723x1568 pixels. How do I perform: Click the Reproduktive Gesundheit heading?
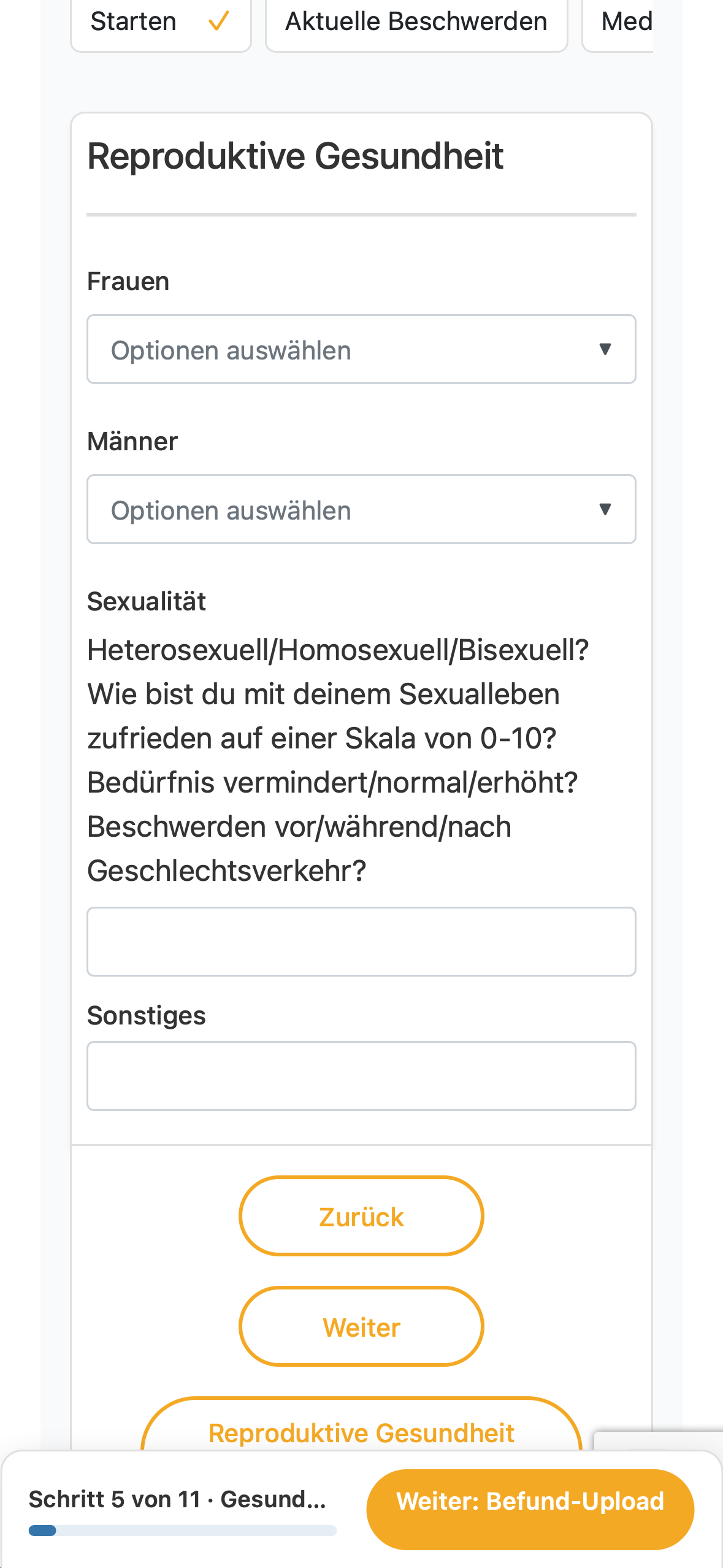tap(296, 156)
